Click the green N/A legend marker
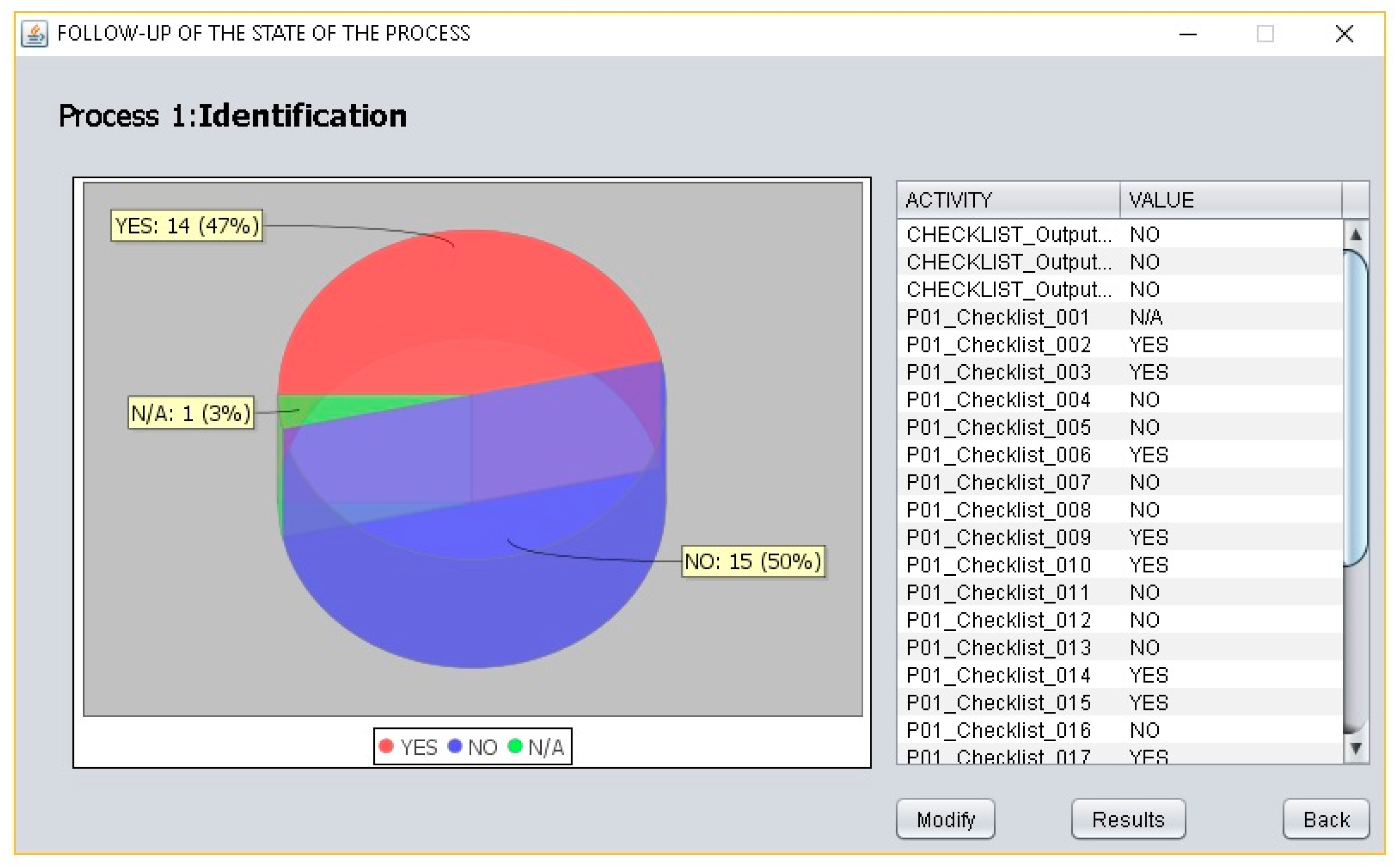Viewport: 1400px width, 868px height. click(515, 746)
